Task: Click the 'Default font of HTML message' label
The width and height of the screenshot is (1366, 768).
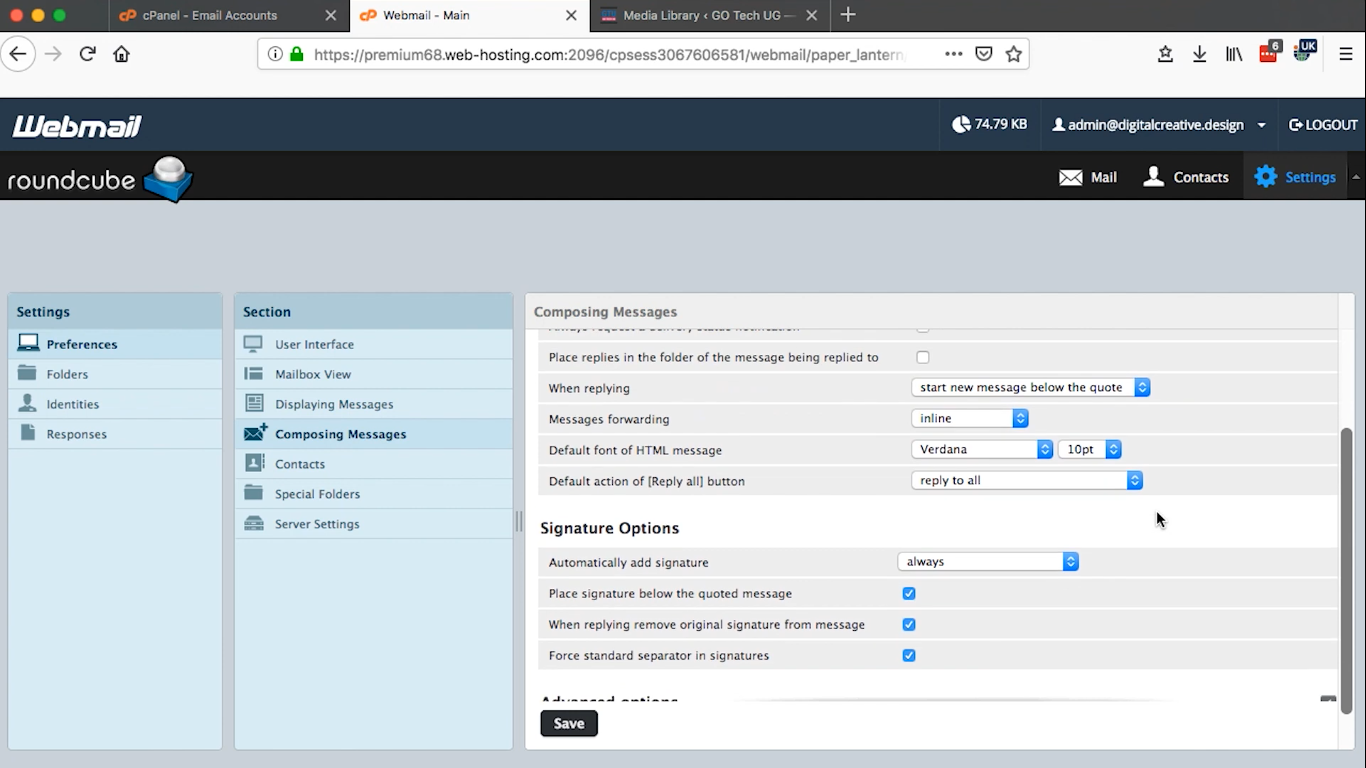Action: coord(635,450)
